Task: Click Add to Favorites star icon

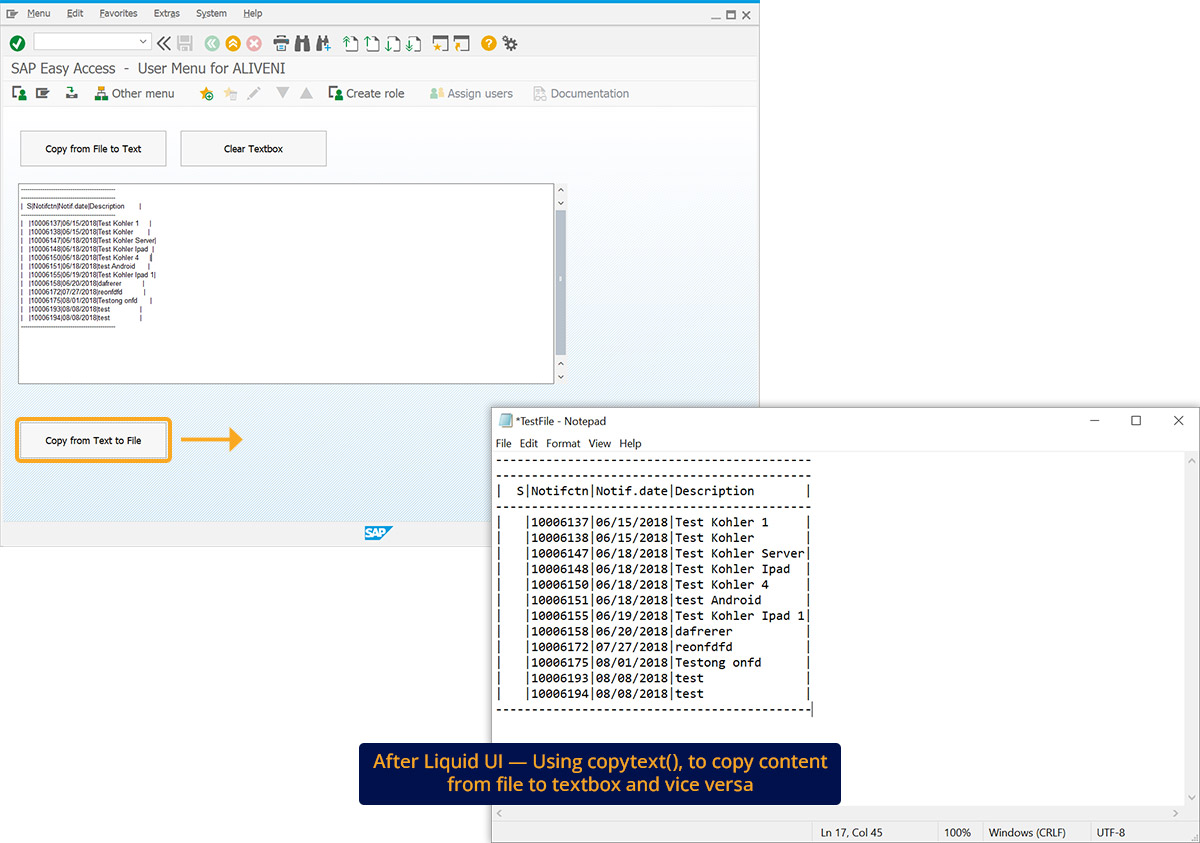Action: pos(206,93)
